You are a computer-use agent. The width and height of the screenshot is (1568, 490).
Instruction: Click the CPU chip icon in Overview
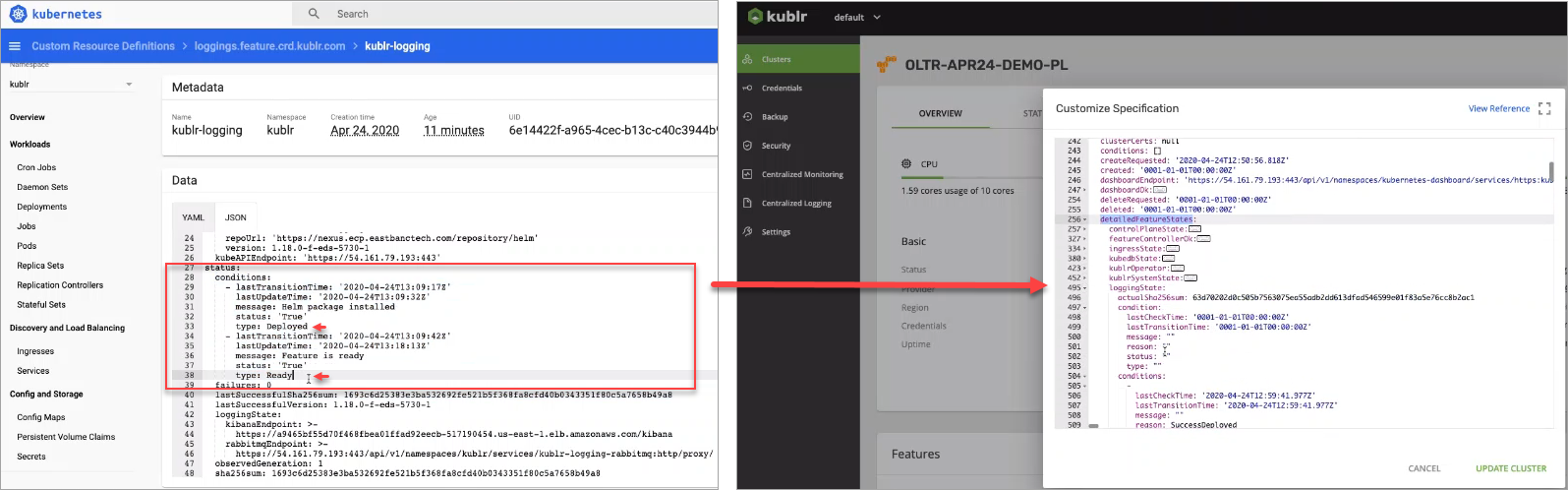coord(906,164)
